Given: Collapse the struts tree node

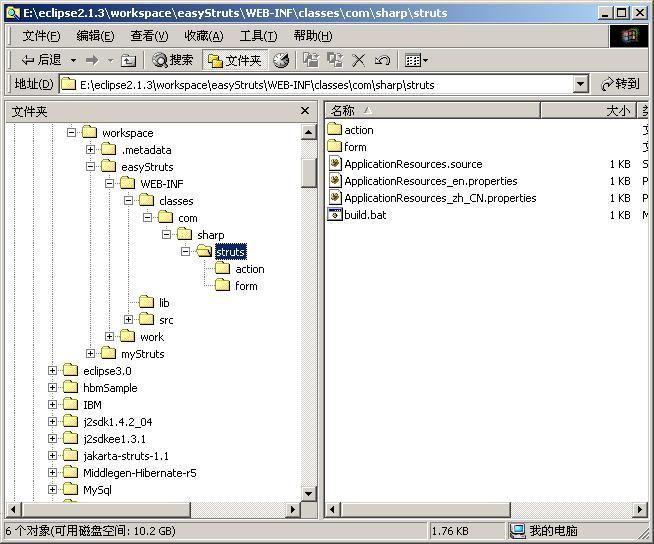Looking at the screenshot, I should (x=186, y=252).
